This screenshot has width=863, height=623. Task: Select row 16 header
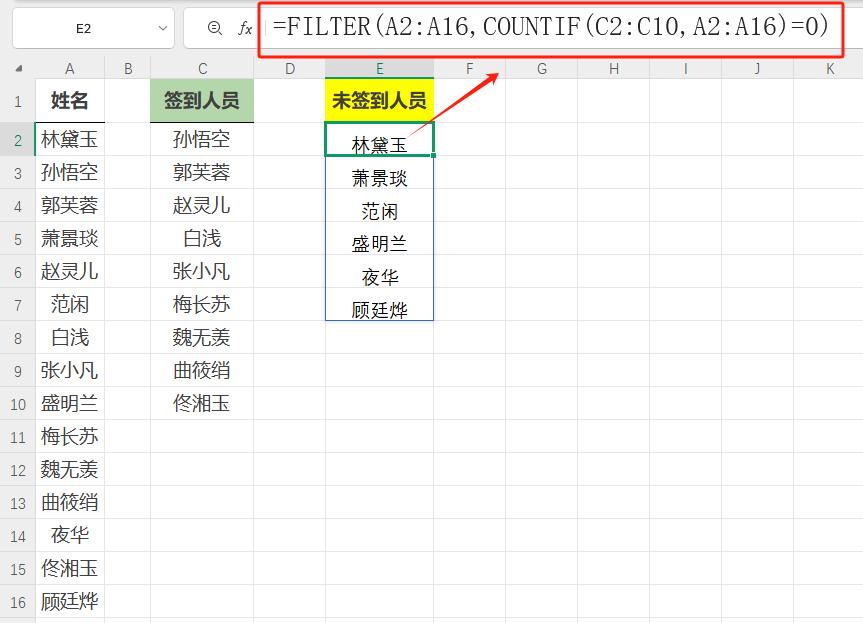(x=18, y=602)
